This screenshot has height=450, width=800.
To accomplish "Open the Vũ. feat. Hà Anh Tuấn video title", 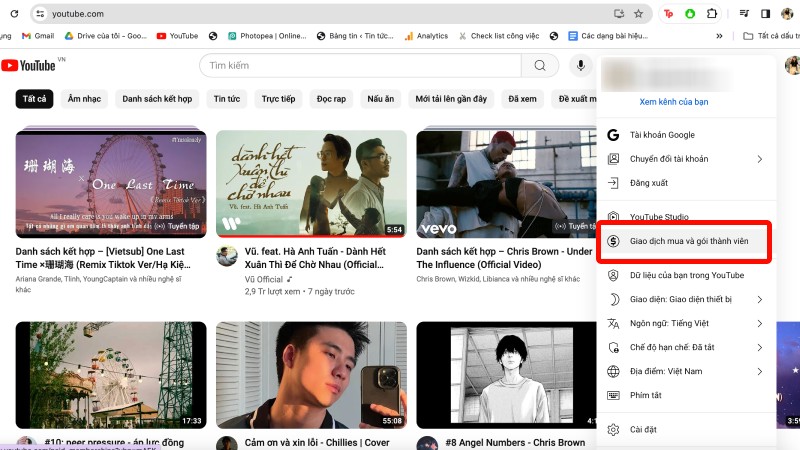I will 315,258.
